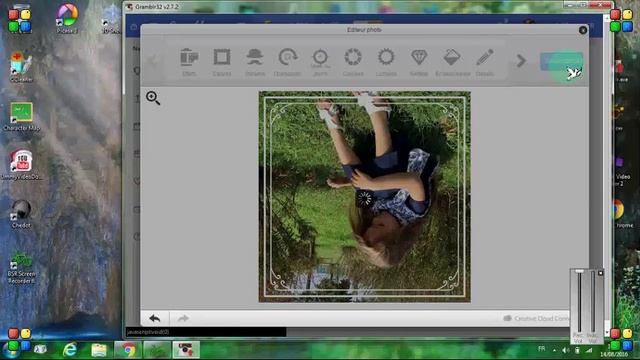Open the tray speaker volume icon
Viewport: 640px width, 360px height.
click(x=565, y=350)
